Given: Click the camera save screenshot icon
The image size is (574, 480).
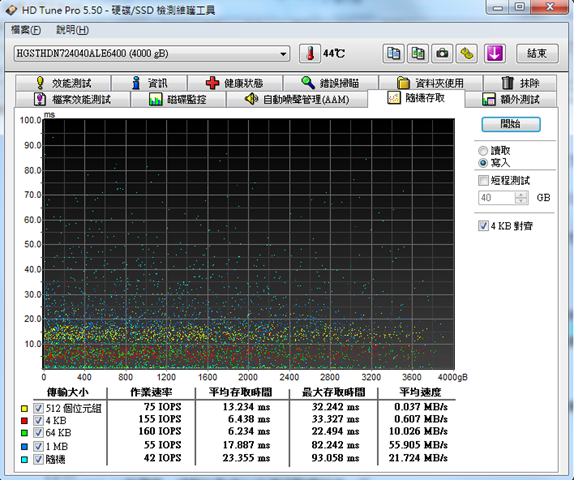Looking at the screenshot, I should pyautogui.click(x=442, y=53).
